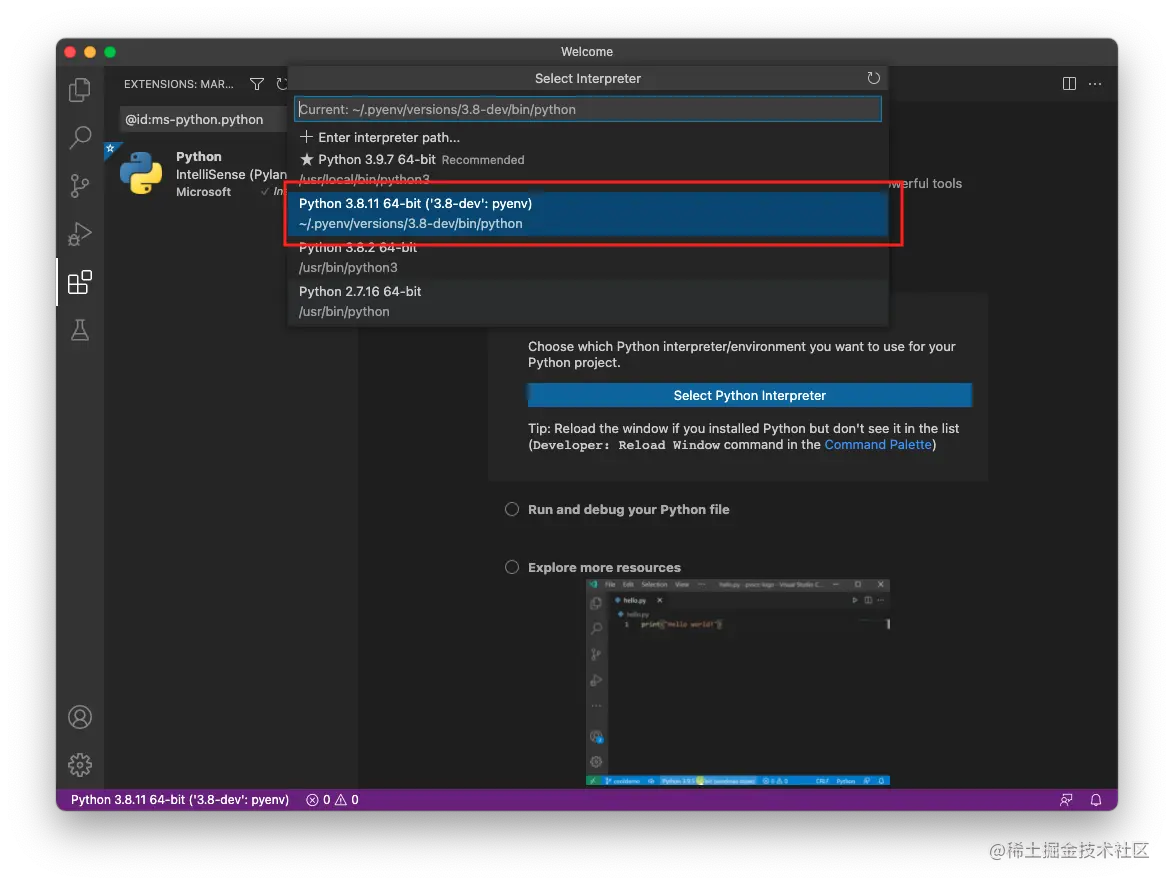Click the errors count in status bar

point(318,800)
